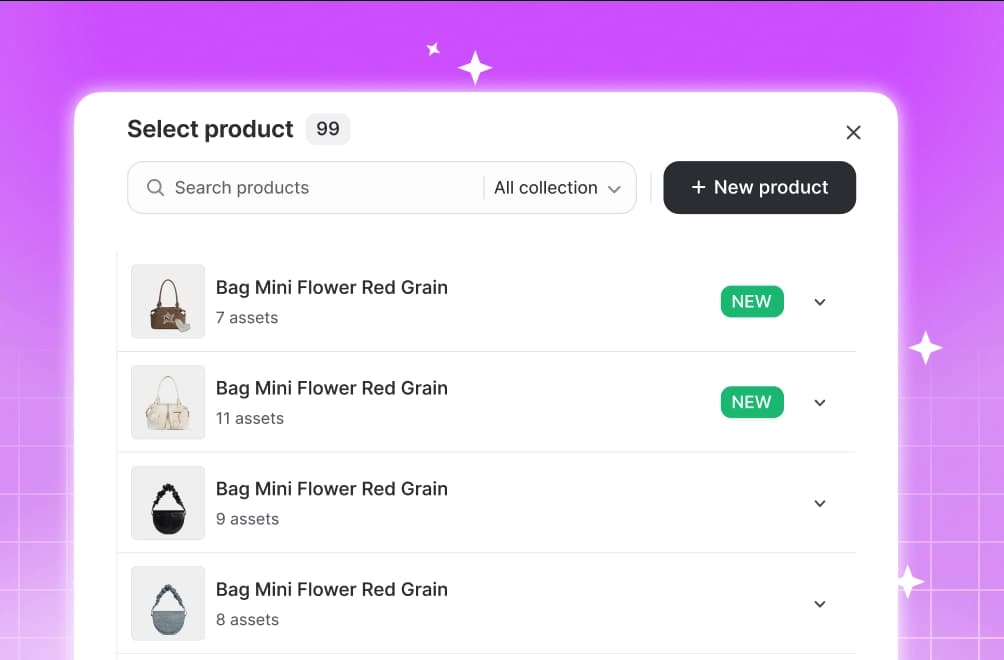Click the magnifier search icon
The image size is (1004, 660).
(155, 188)
